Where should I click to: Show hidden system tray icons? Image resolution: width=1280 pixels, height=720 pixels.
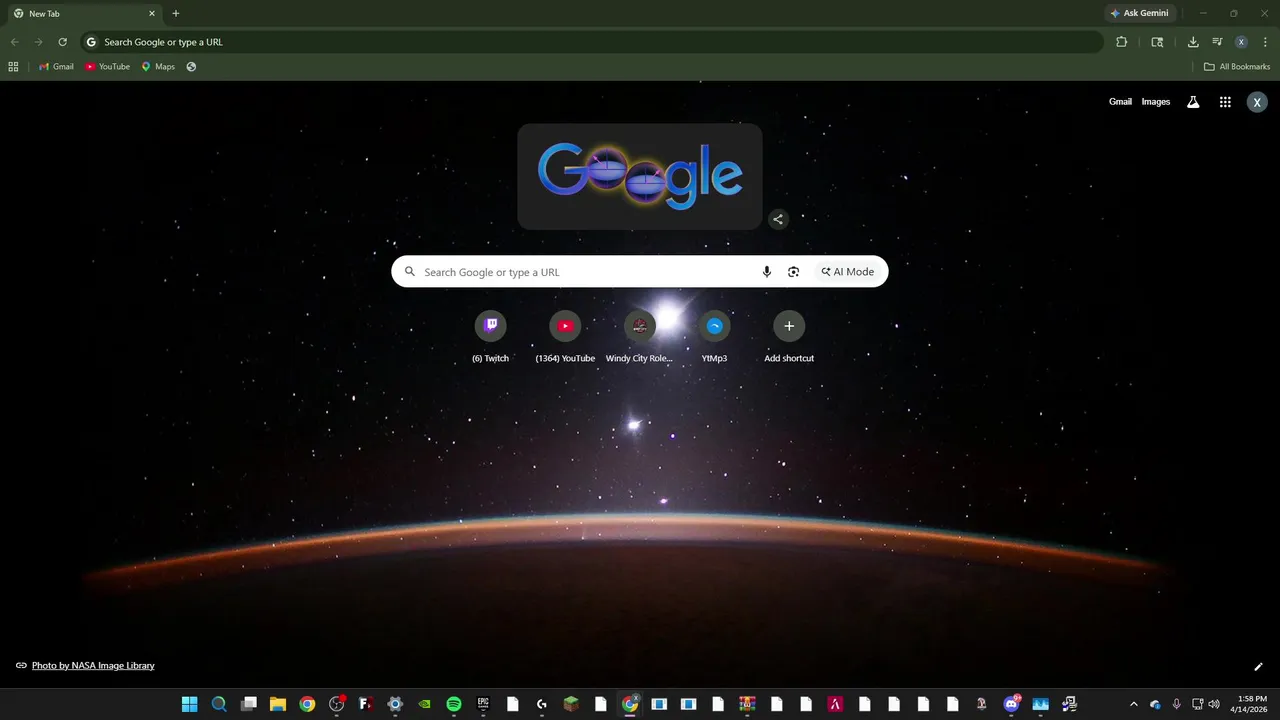pyautogui.click(x=1133, y=704)
